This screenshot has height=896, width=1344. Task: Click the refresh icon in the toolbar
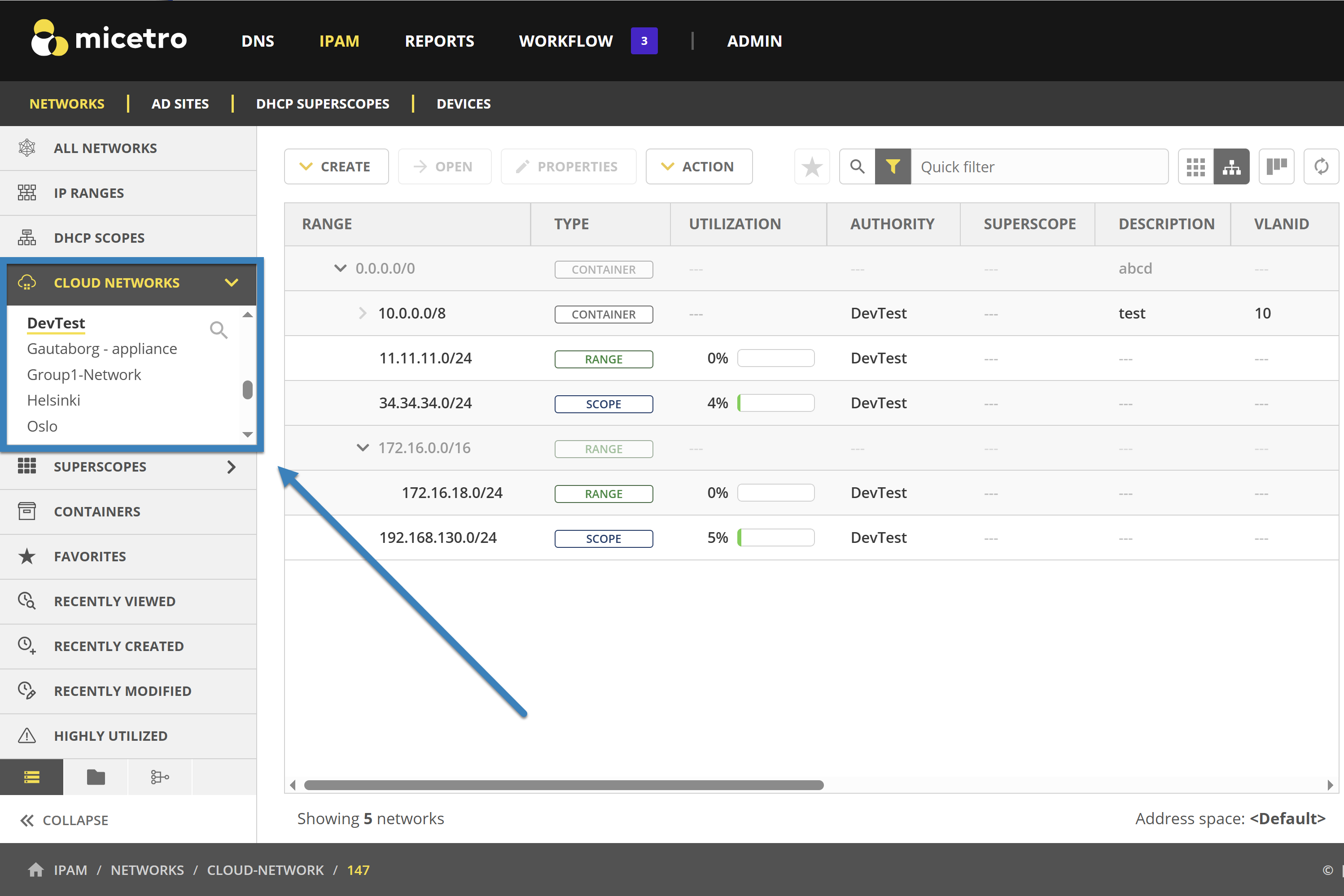1321,167
